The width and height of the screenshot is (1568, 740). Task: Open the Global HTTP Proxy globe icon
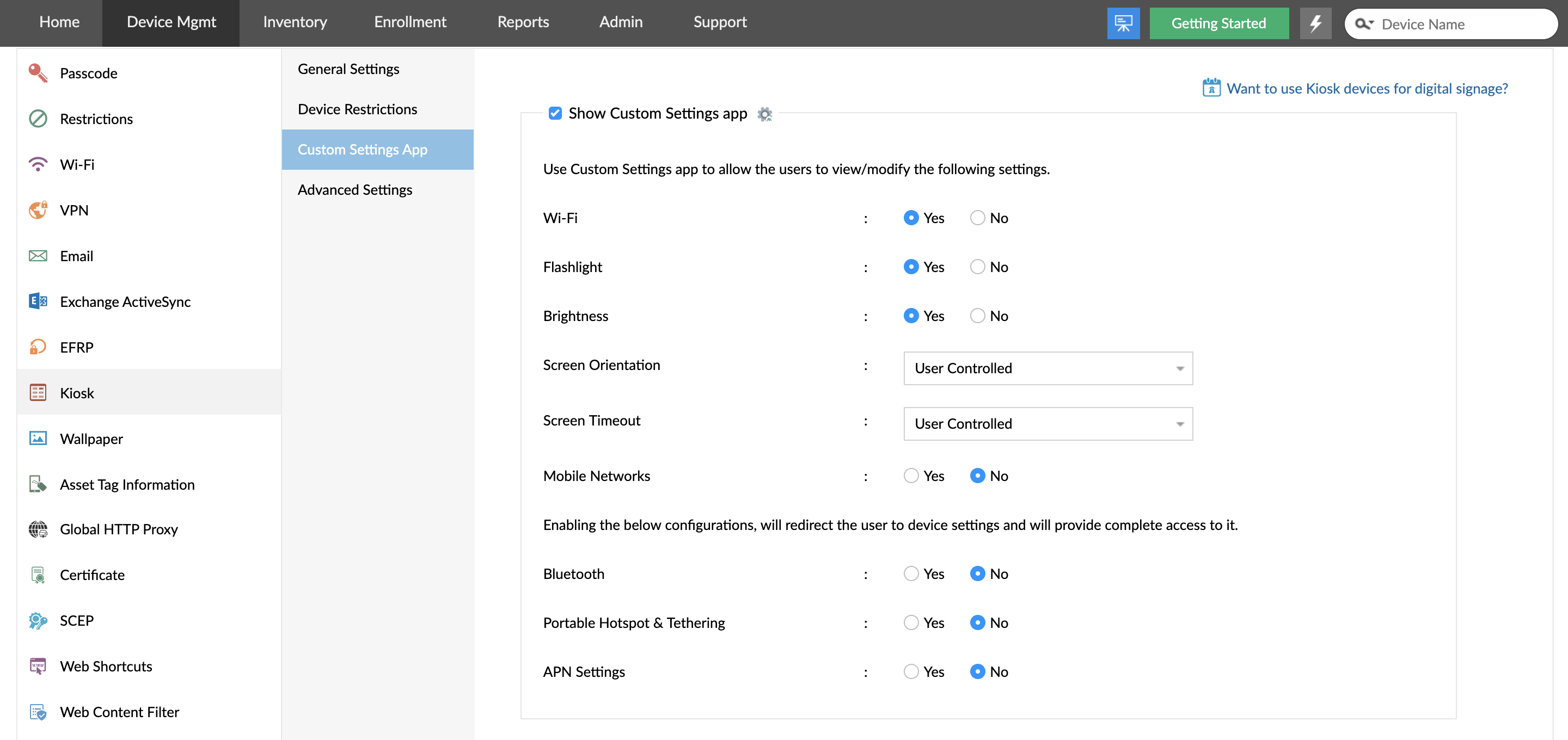pos(38,529)
